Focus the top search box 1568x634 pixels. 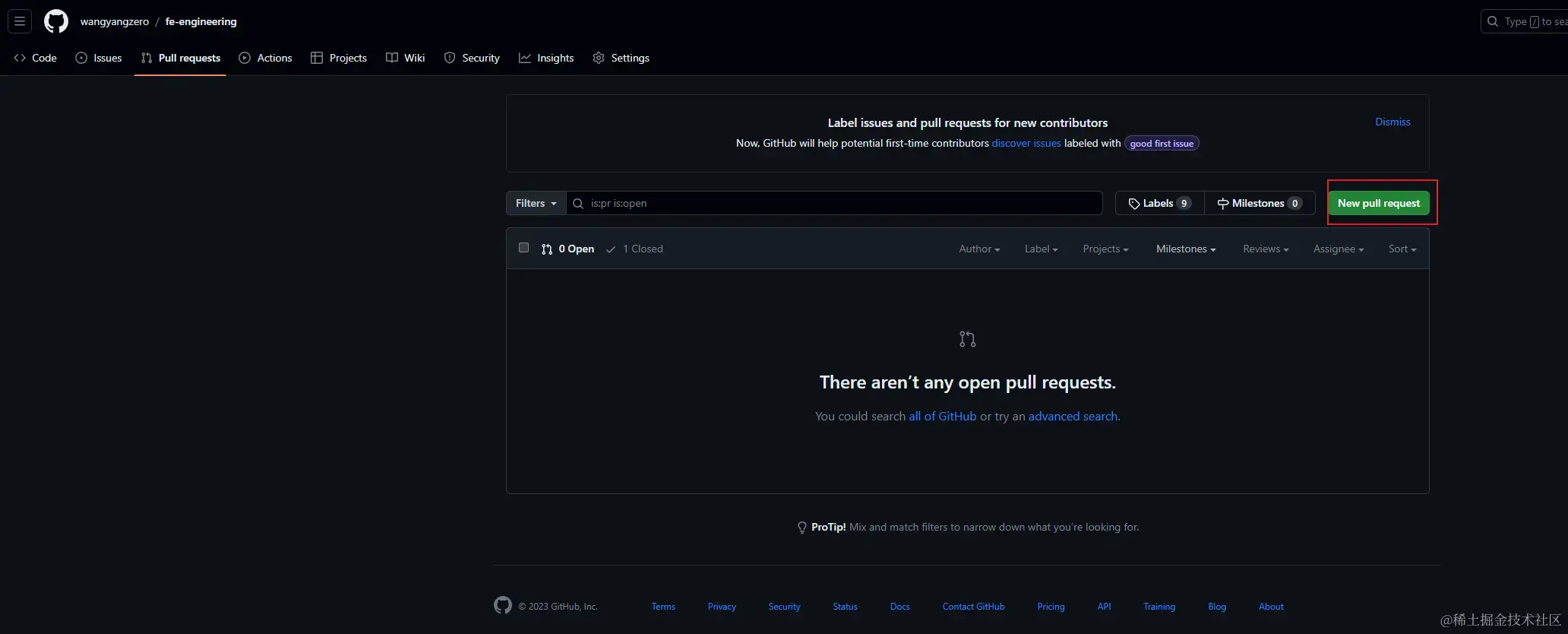point(1525,21)
